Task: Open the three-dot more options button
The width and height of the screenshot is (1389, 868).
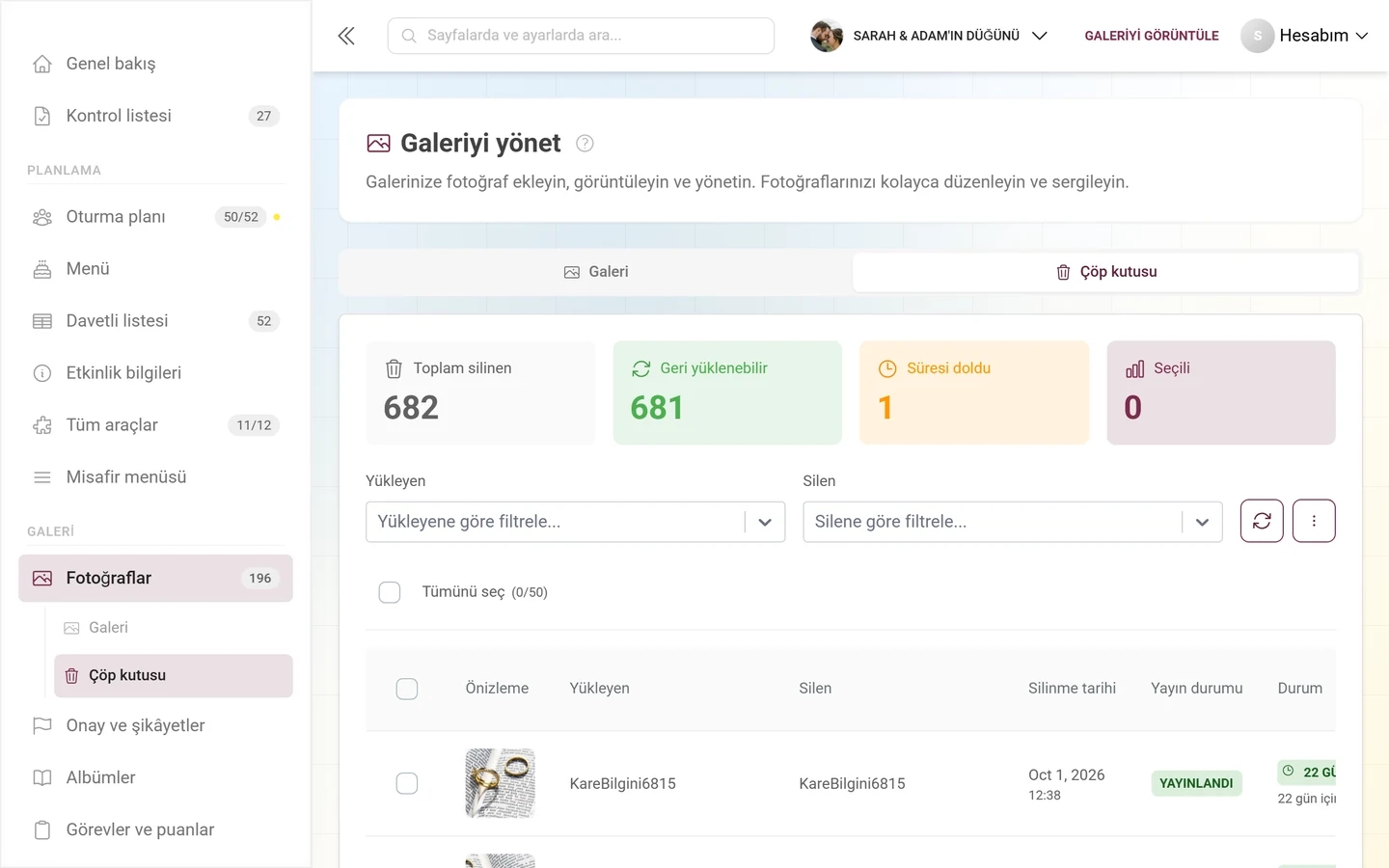Action: click(x=1314, y=521)
